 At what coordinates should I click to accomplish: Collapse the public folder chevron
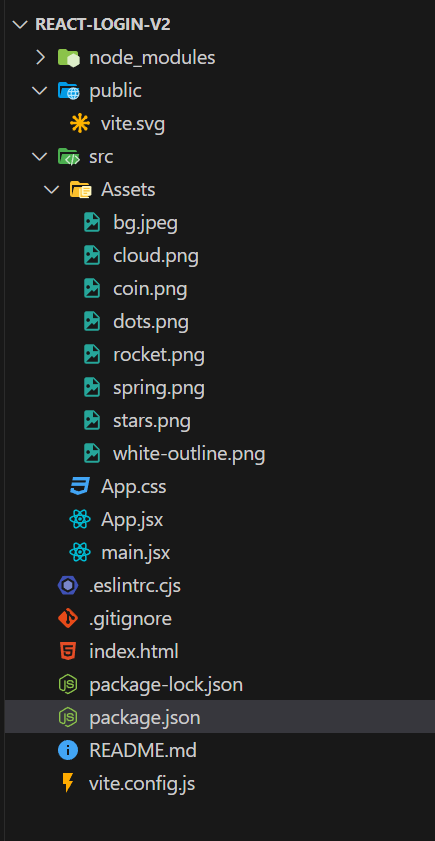(40, 91)
